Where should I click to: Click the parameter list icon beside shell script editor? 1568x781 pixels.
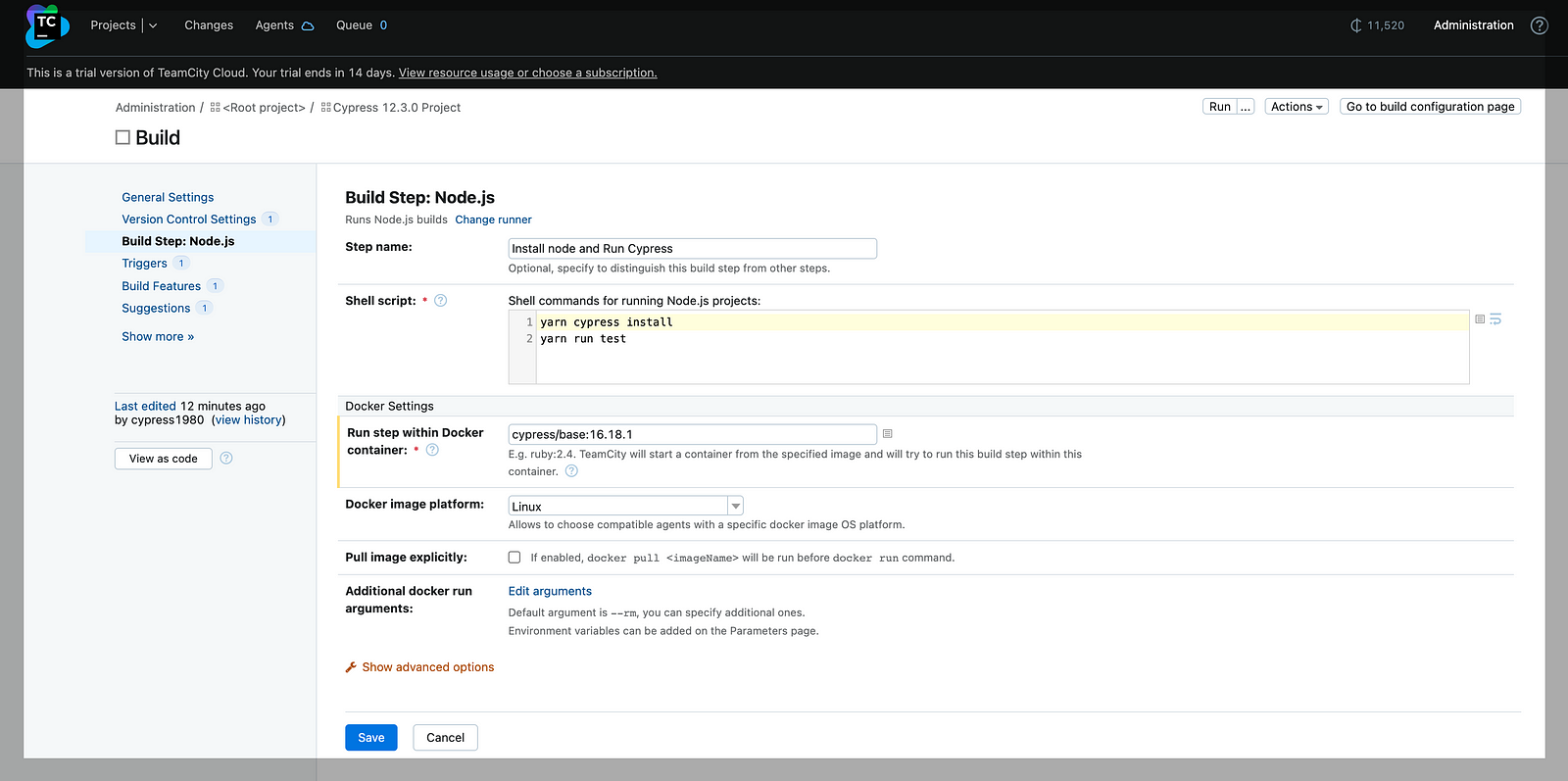coord(1480,319)
